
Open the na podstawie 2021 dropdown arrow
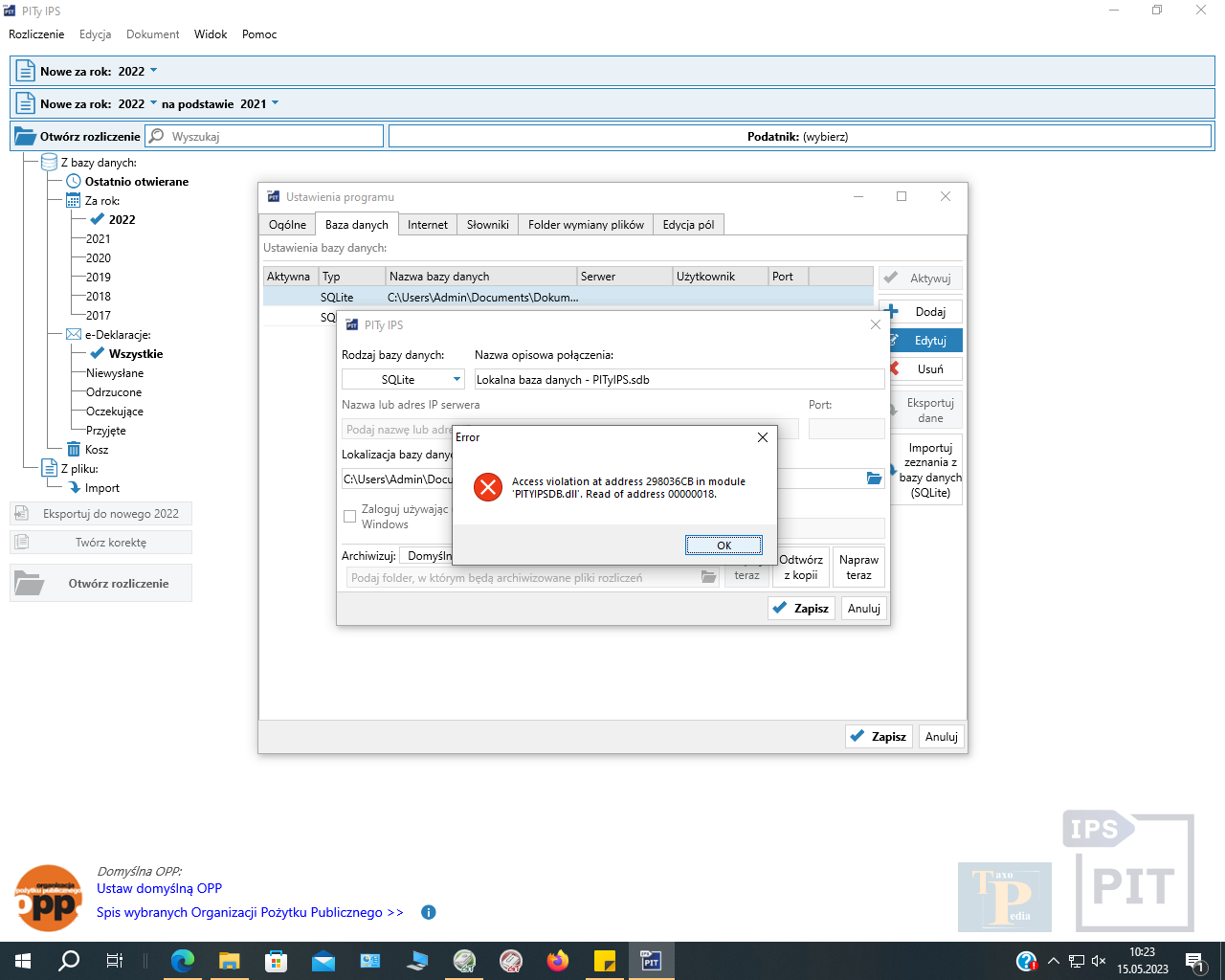pos(276,103)
